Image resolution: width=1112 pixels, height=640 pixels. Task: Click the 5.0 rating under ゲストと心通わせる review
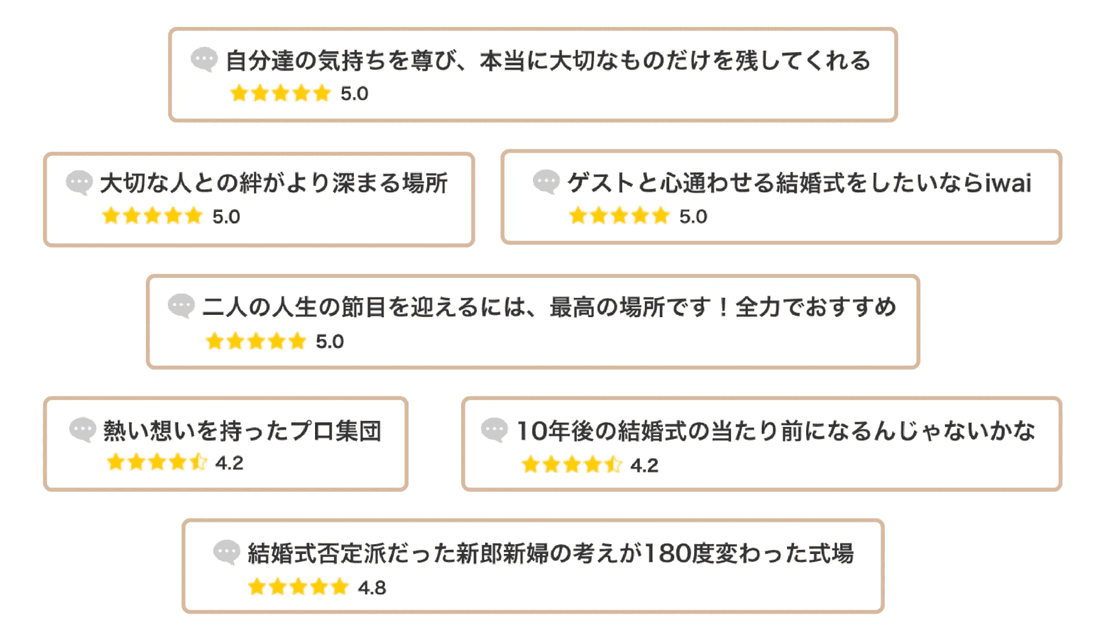coord(693,216)
